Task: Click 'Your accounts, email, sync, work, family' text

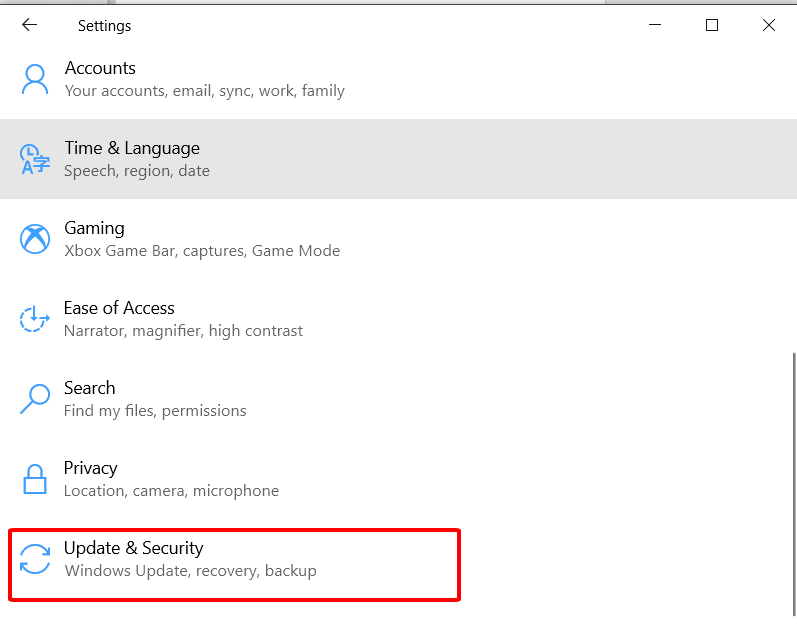Action: click(205, 91)
